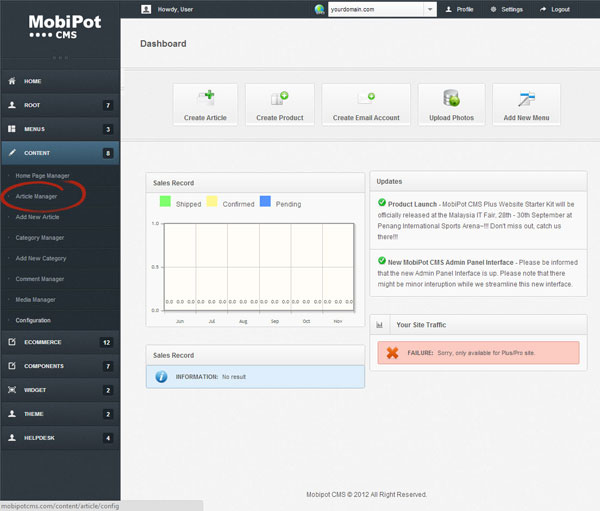Viewport: 600px width, 511px height.
Task: Click the Create Product button label
Action: tap(280, 118)
